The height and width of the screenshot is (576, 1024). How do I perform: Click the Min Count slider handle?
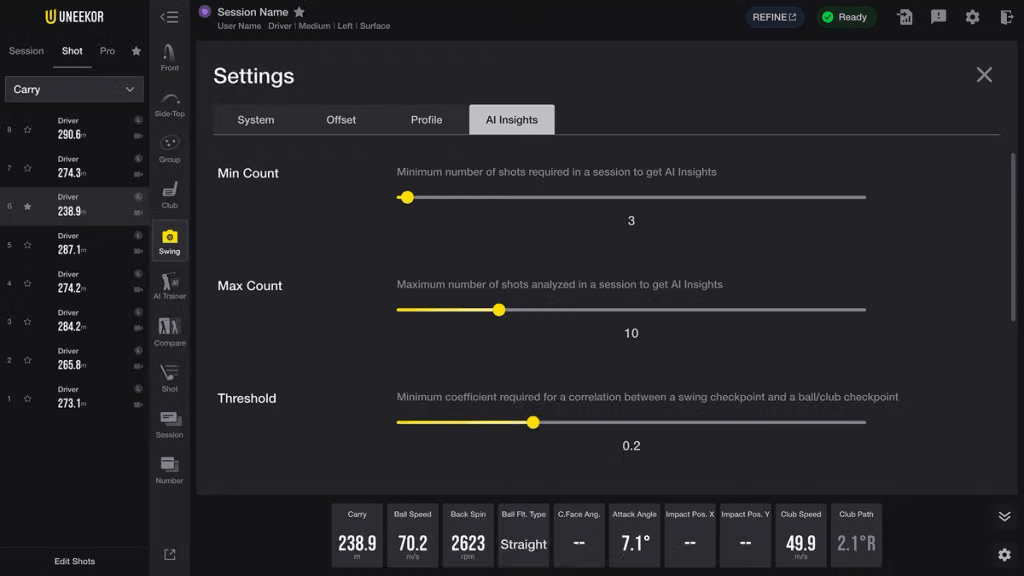tap(407, 197)
